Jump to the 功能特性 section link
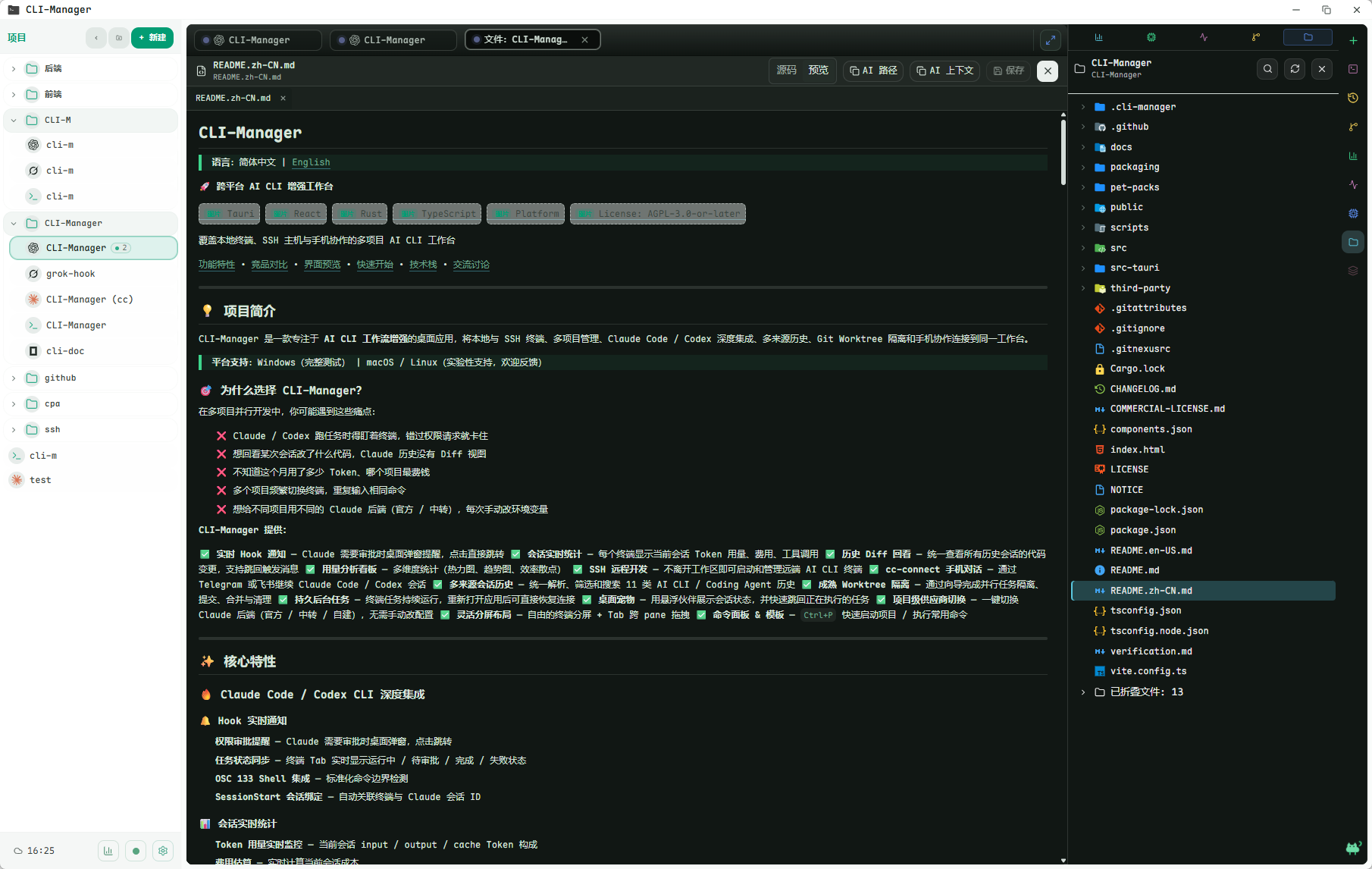 point(217,265)
